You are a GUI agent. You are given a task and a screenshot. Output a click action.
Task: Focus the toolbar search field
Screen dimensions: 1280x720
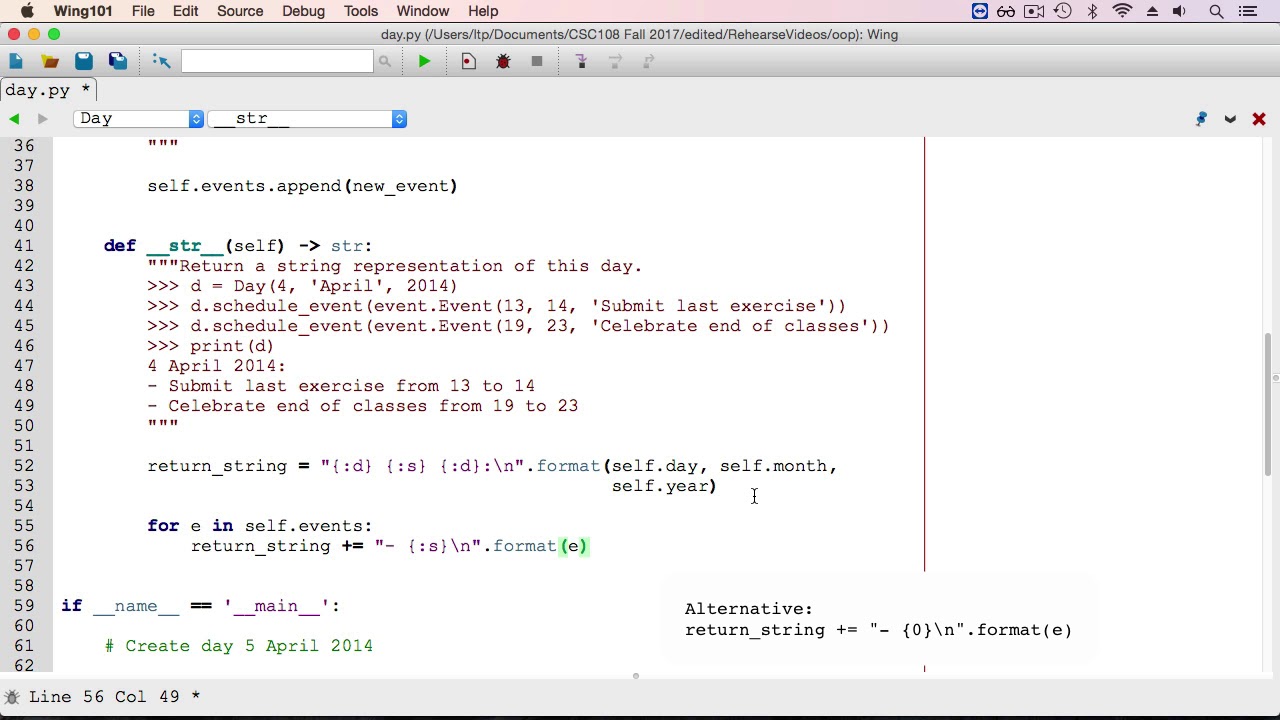pyautogui.click(x=277, y=61)
